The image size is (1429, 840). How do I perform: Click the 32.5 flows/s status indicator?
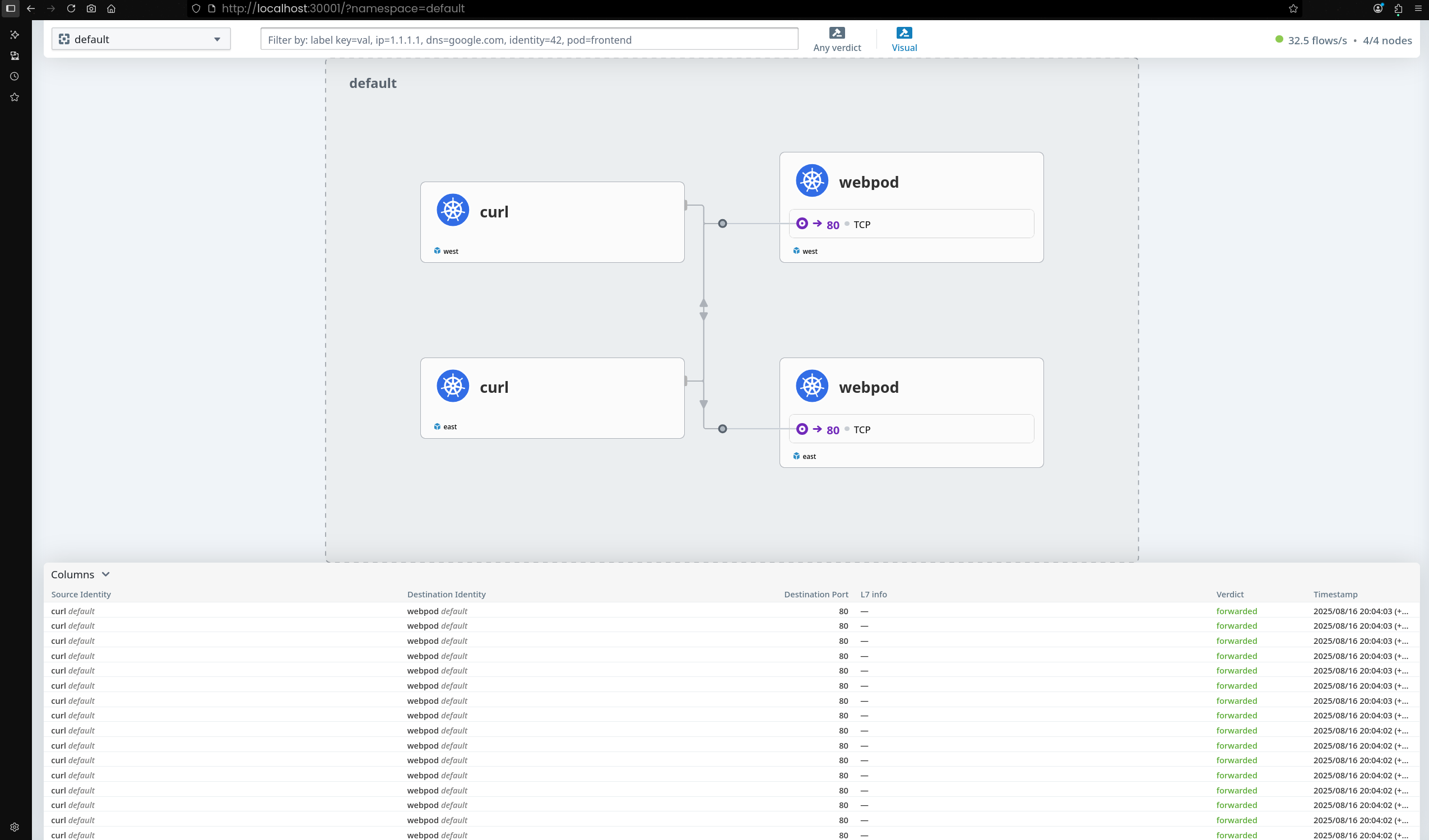click(1311, 40)
